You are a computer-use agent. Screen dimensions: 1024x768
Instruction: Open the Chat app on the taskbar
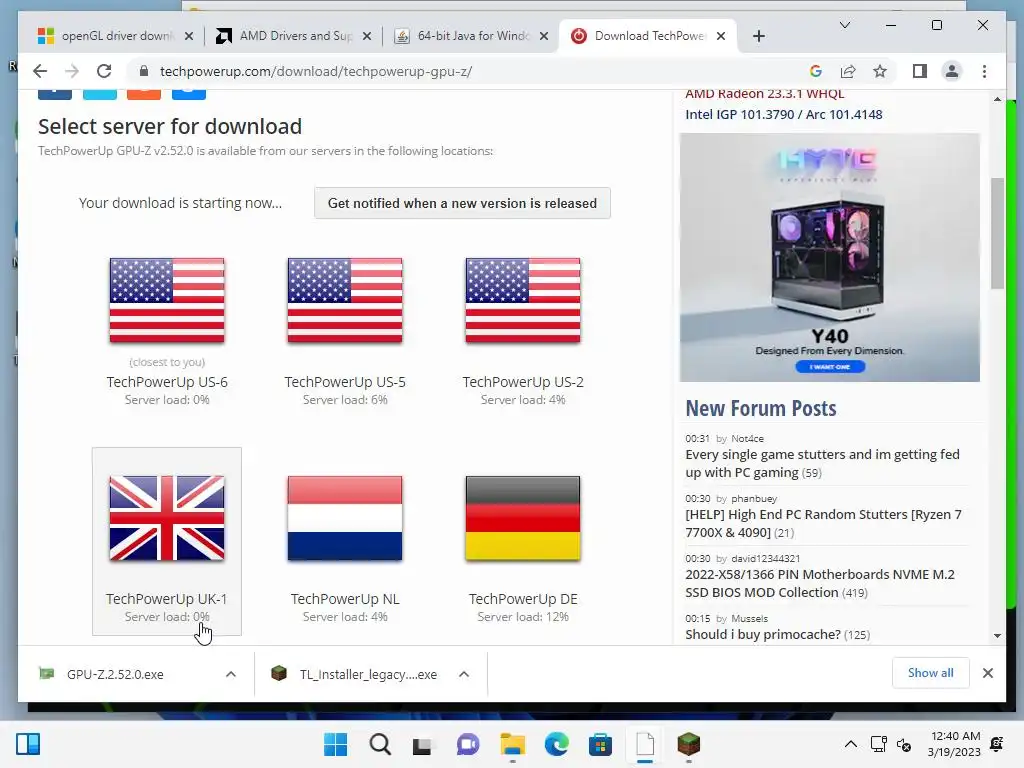(x=468, y=744)
